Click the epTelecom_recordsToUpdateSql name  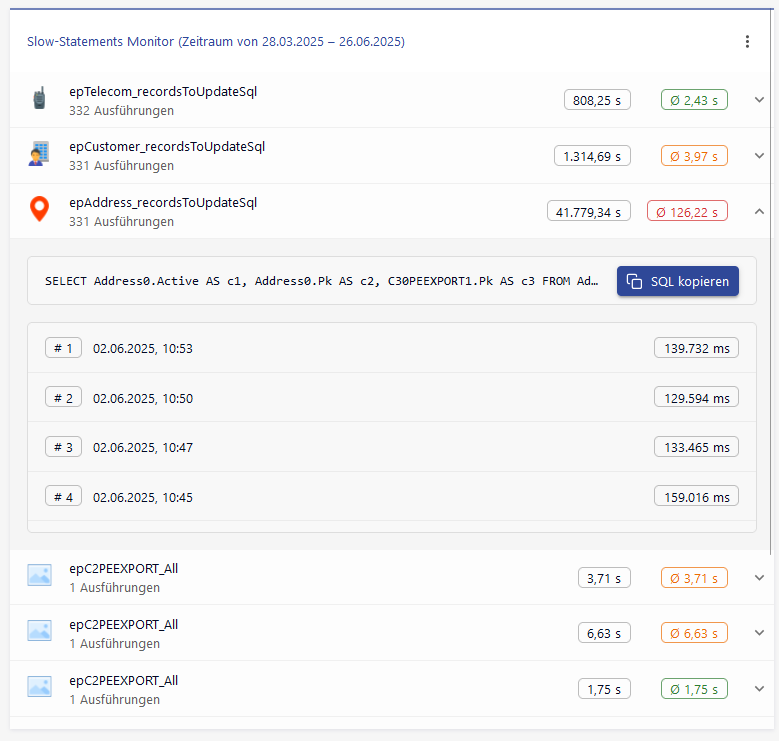click(163, 92)
